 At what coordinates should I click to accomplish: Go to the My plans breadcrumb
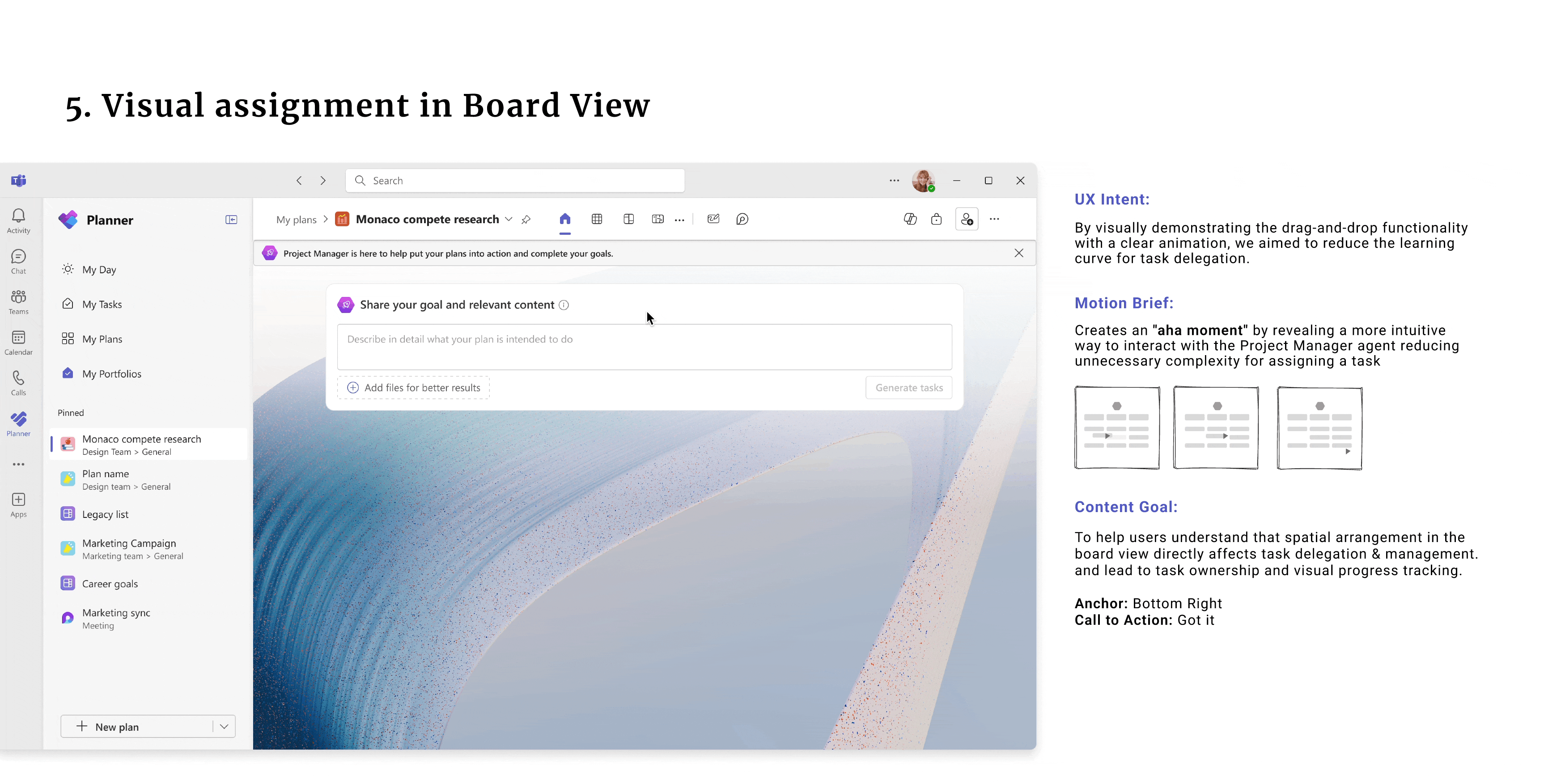(x=296, y=220)
